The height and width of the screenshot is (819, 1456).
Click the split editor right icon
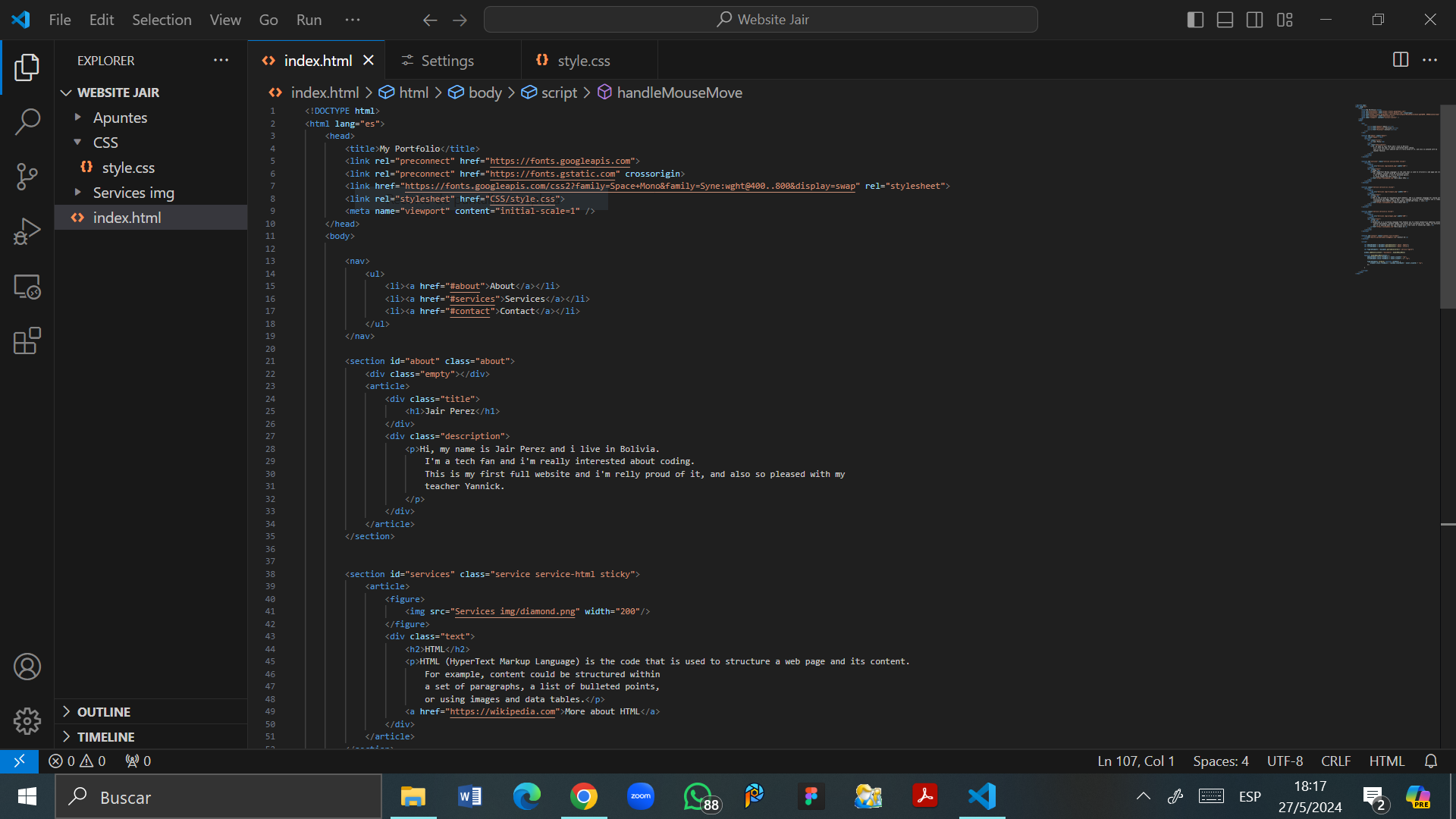(x=1401, y=60)
